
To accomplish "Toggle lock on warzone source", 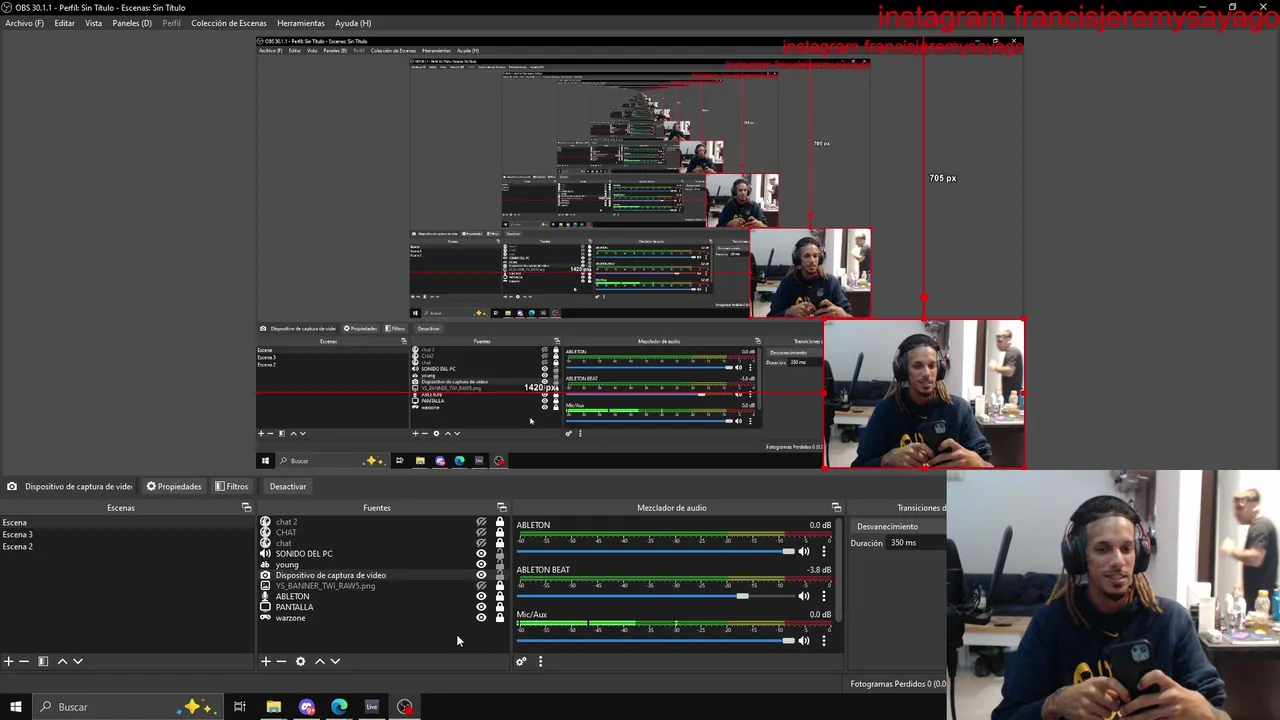I will click(500, 618).
